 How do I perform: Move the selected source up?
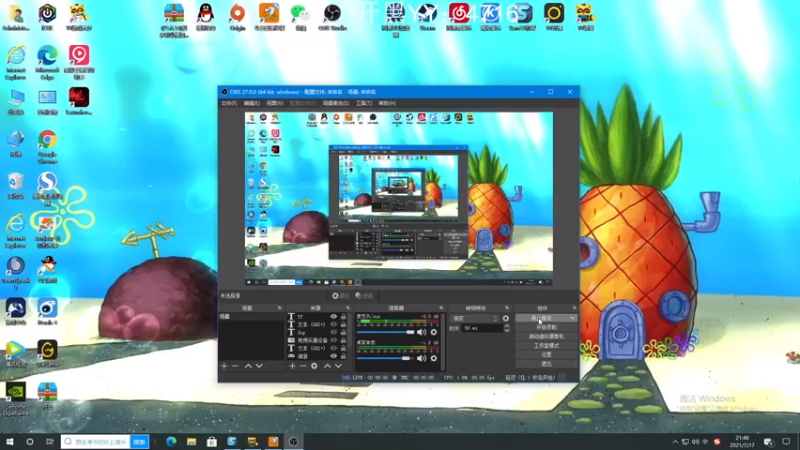[x=327, y=366]
